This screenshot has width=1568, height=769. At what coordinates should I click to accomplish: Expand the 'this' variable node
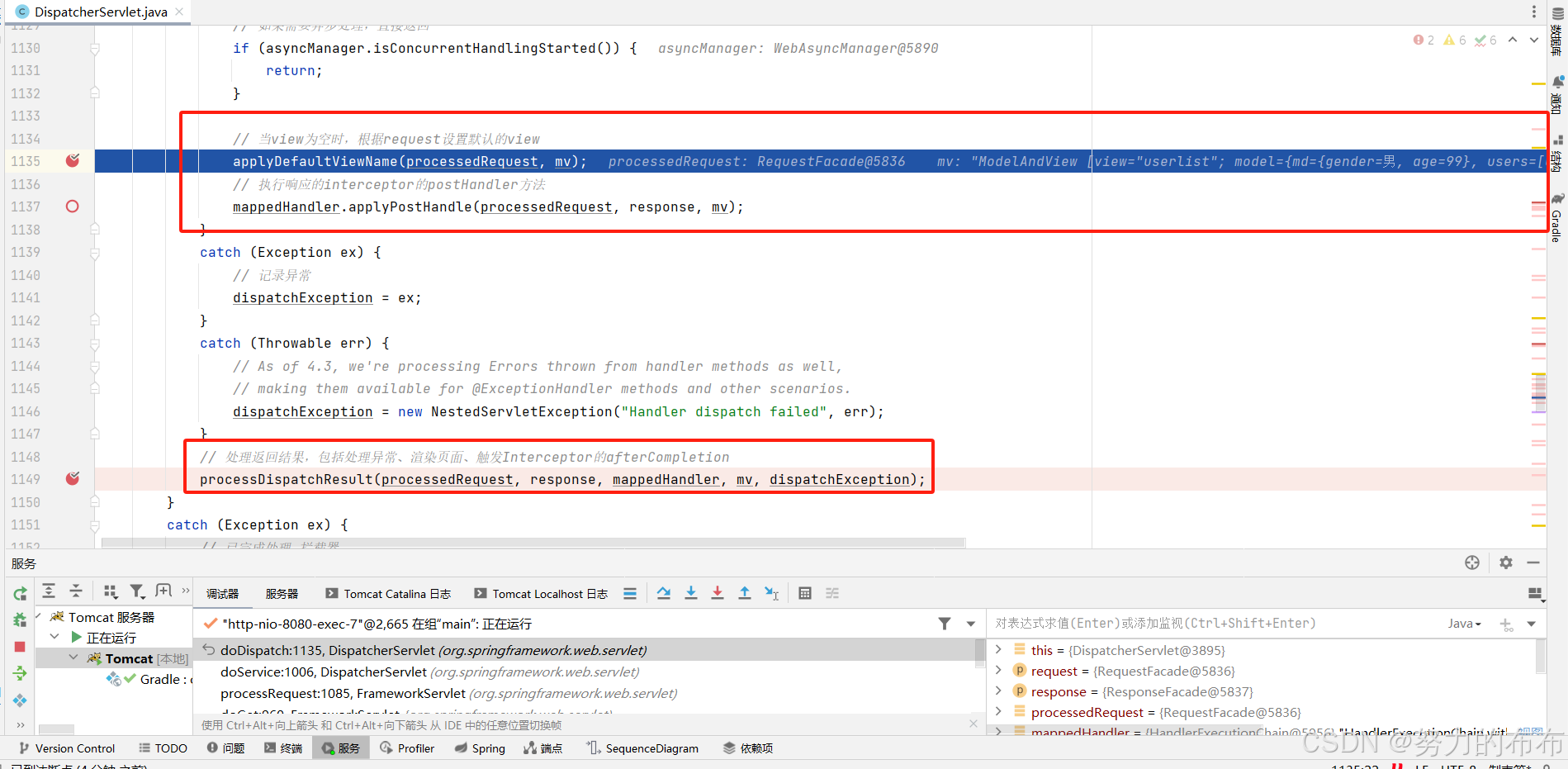[998, 649]
